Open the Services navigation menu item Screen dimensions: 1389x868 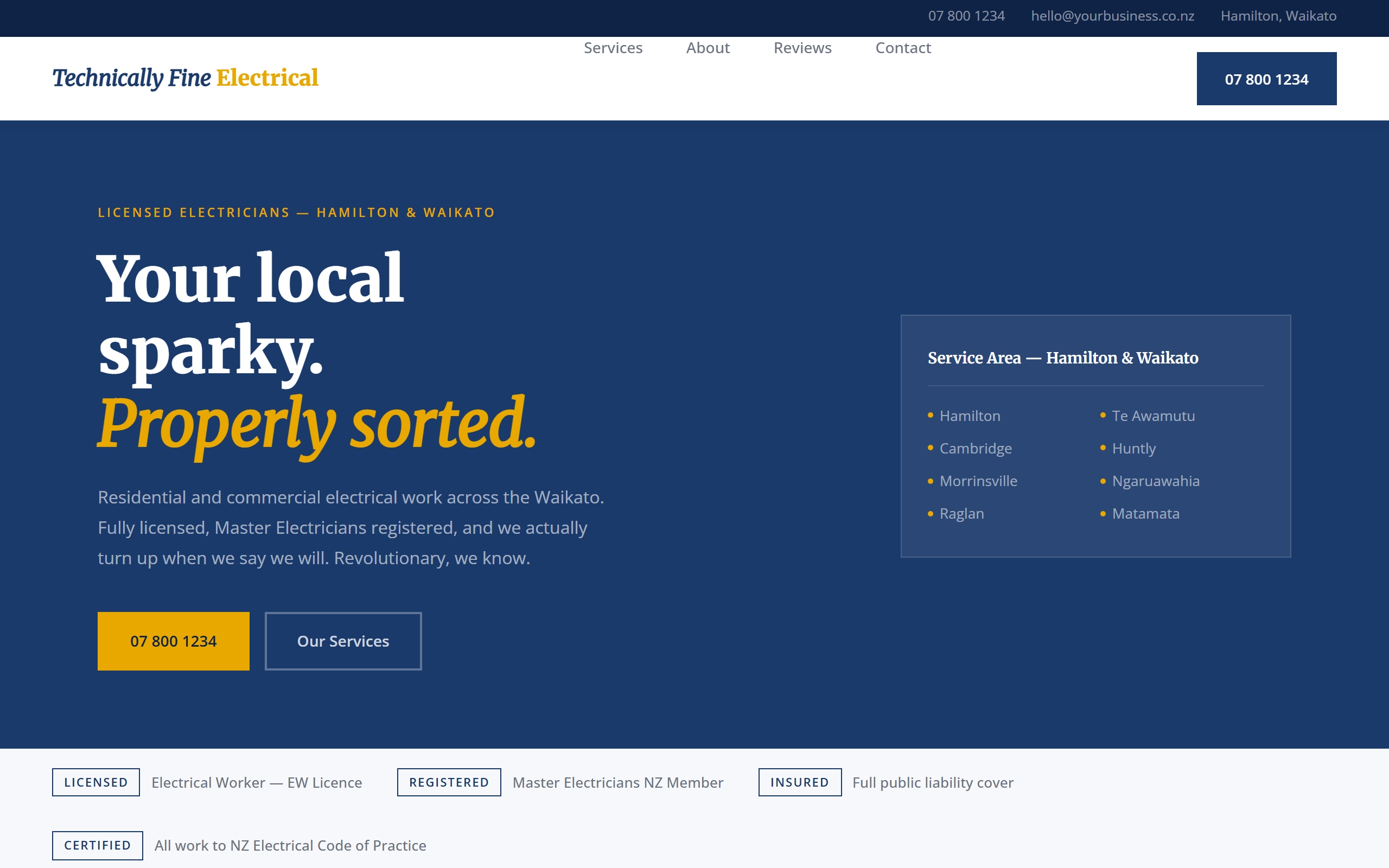tap(613, 48)
